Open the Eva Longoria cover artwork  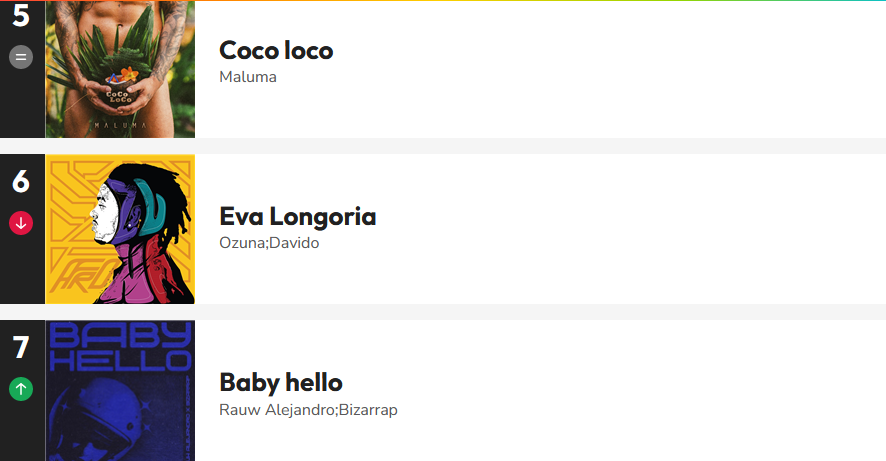pos(120,229)
